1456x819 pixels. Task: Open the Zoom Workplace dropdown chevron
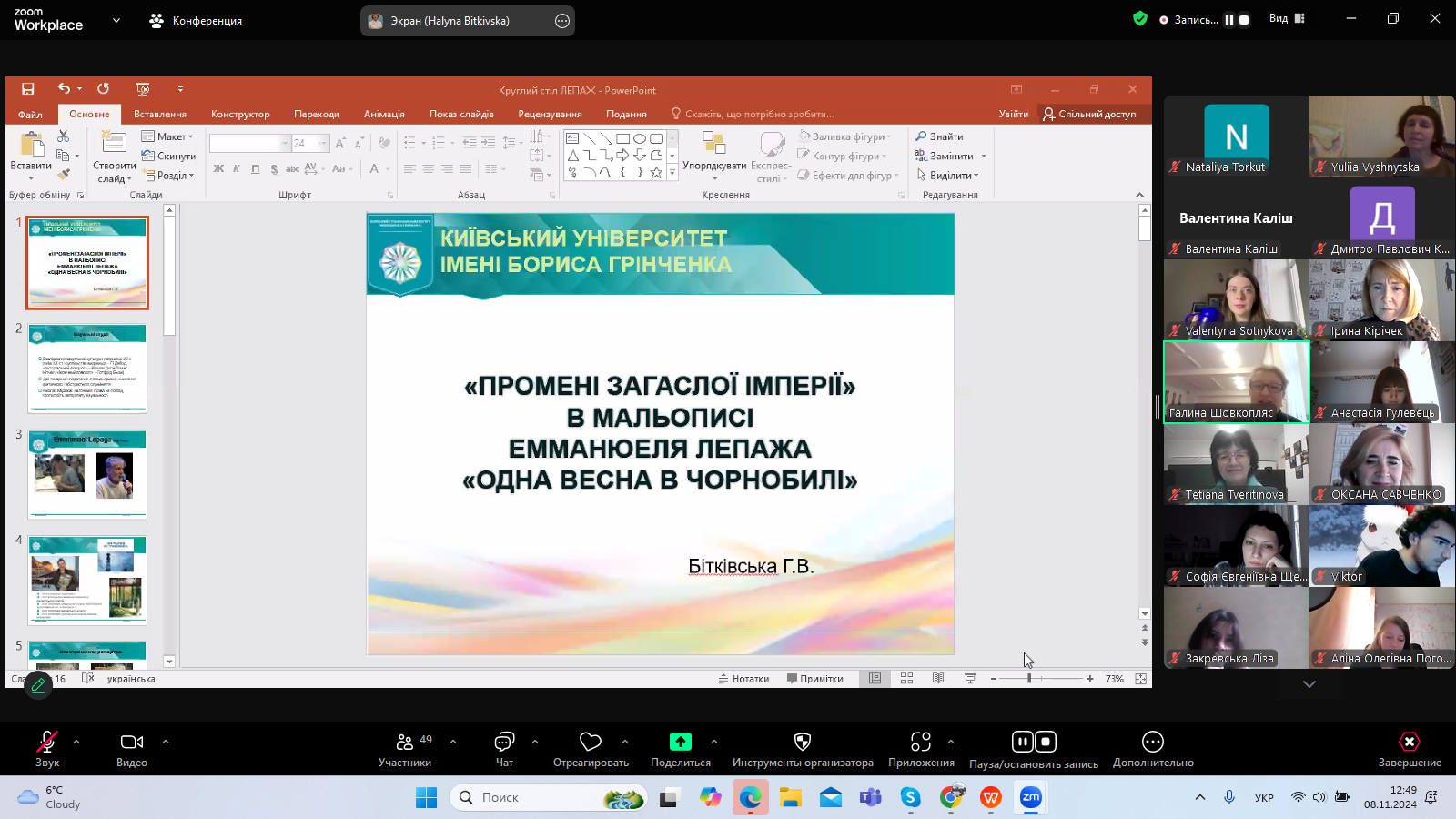tap(116, 20)
